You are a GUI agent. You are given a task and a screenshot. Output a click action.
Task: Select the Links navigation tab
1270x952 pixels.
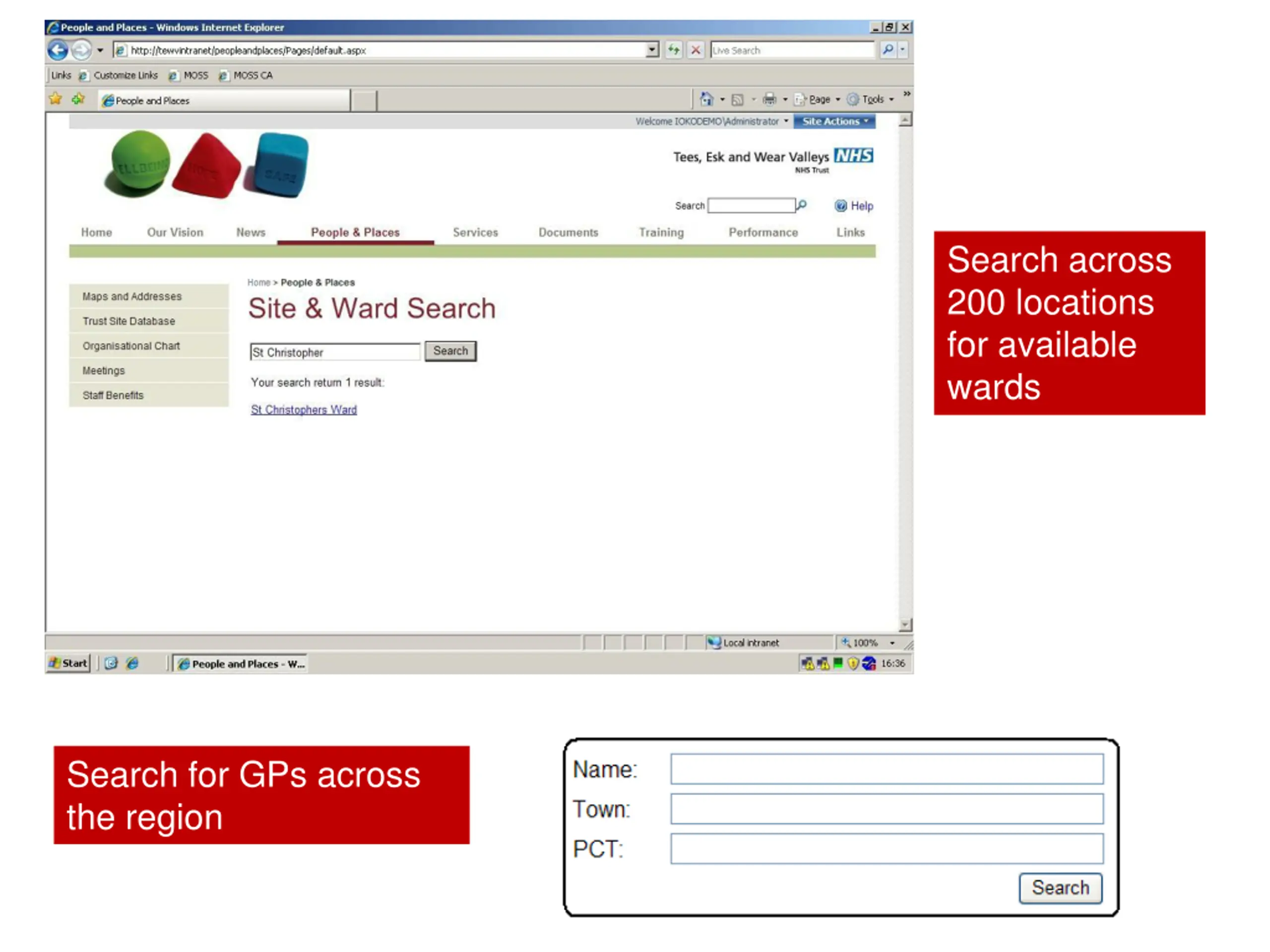pyautogui.click(x=850, y=233)
